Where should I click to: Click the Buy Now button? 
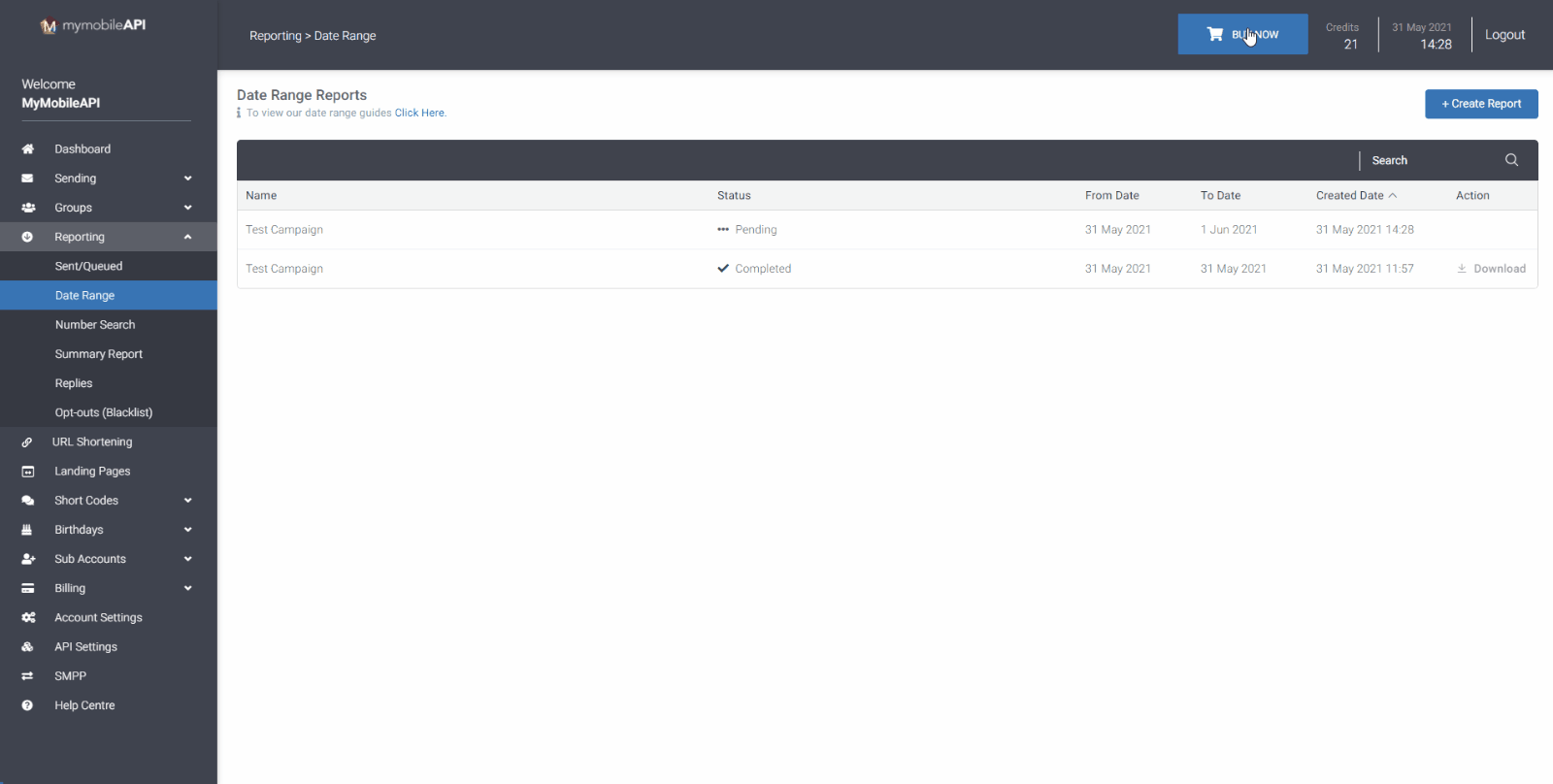click(x=1242, y=34)
